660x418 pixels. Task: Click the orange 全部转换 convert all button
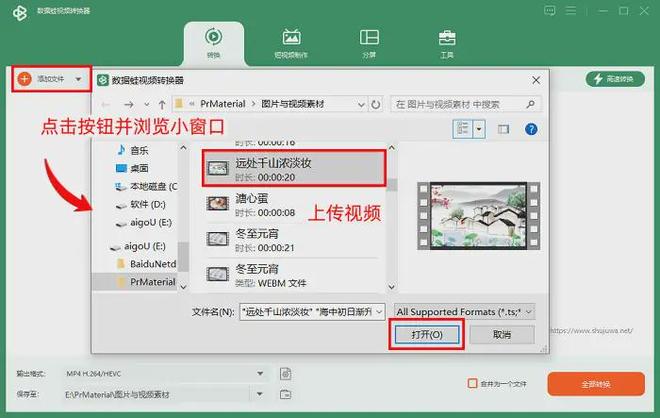click(x=596, y=384)
